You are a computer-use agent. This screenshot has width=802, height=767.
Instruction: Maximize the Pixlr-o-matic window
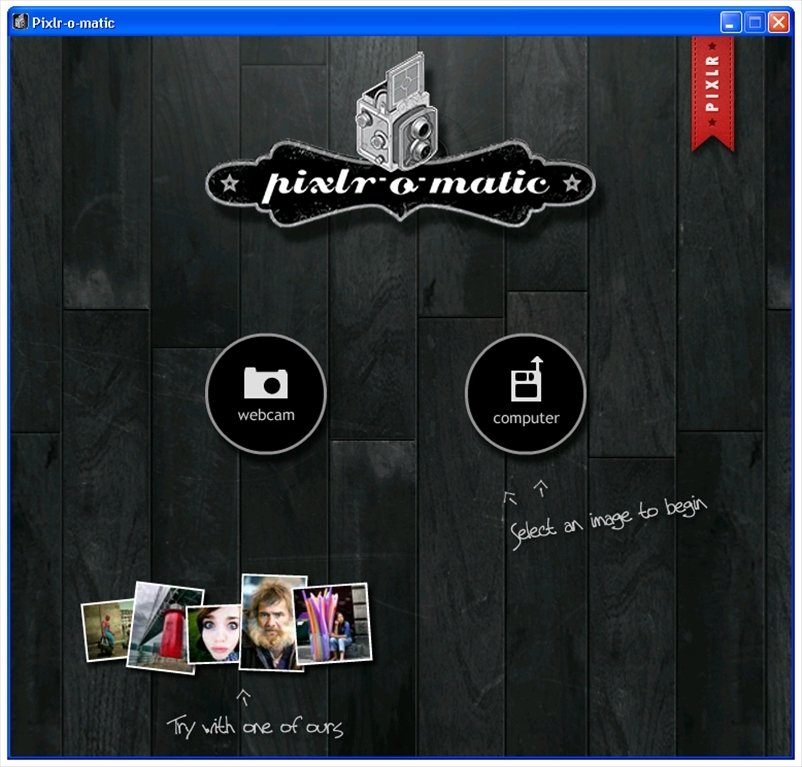pos(754,22)
